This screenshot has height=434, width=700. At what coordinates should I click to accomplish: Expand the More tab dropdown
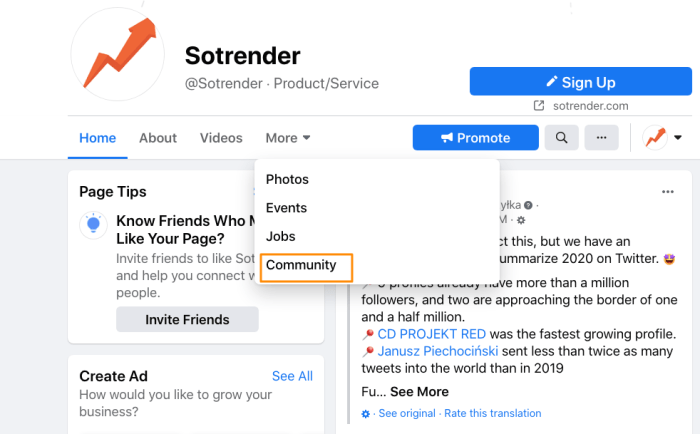288,138
